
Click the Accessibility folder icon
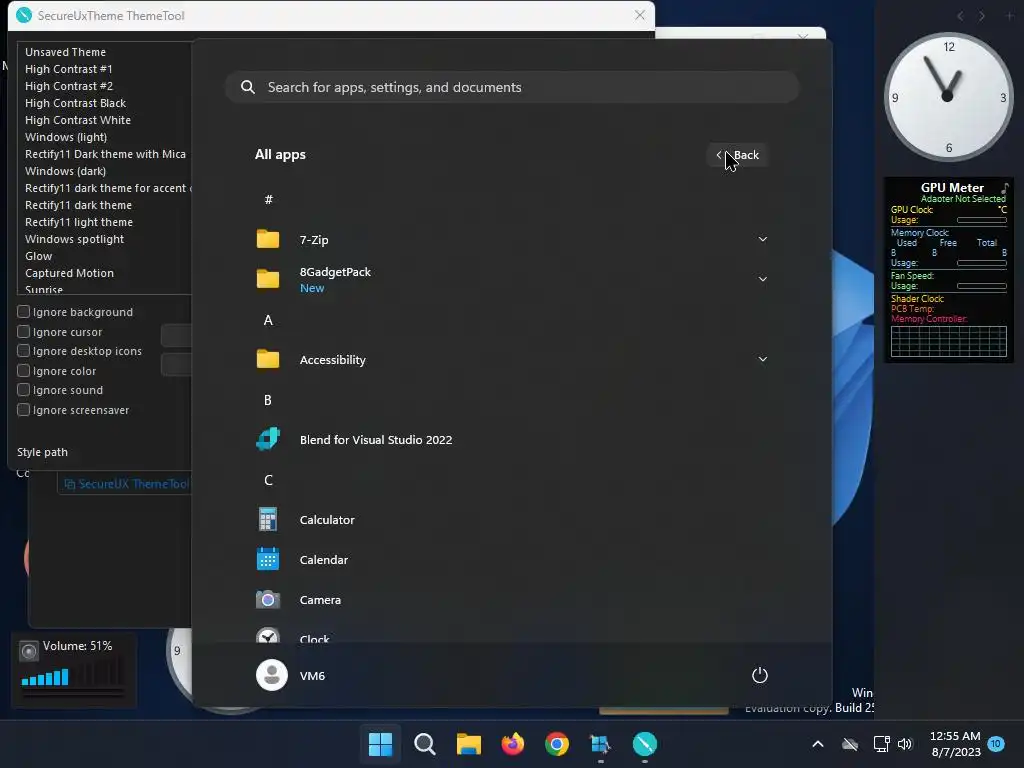pyautogui.click(x=268, y=359)
